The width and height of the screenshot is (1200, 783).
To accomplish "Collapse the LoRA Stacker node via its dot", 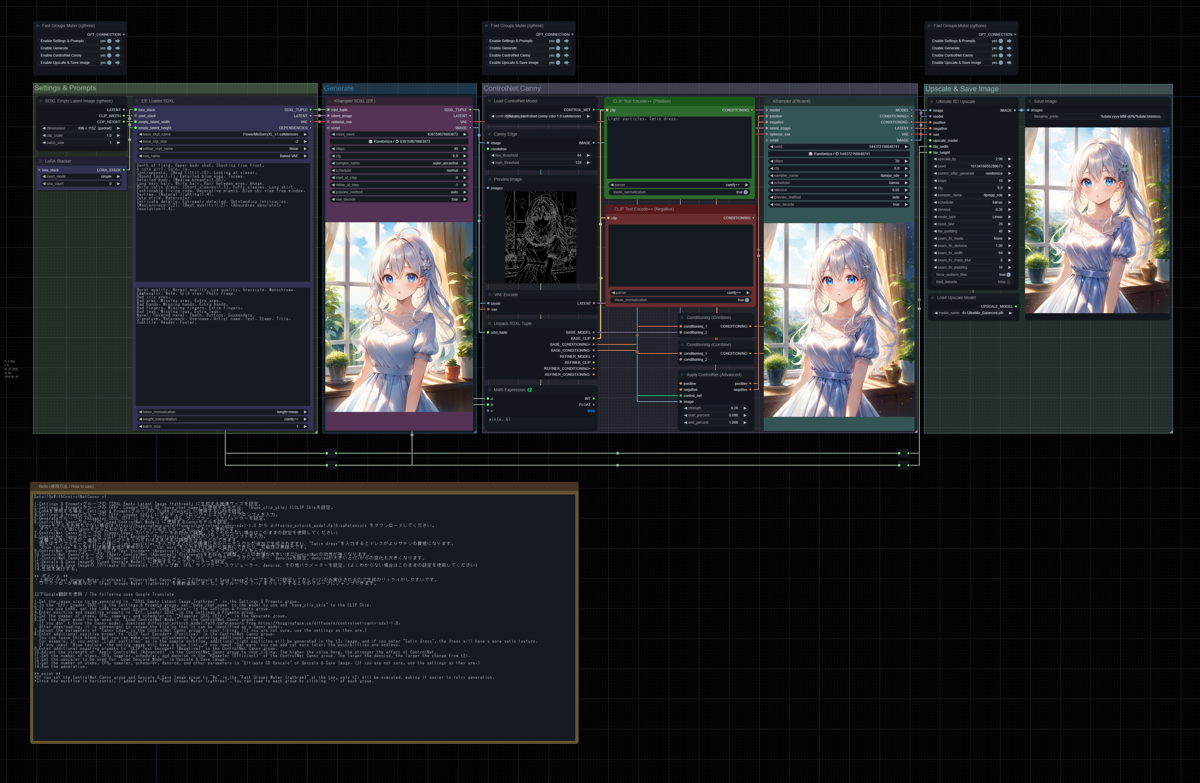I will pyautogui.click(x=39, y=161).
